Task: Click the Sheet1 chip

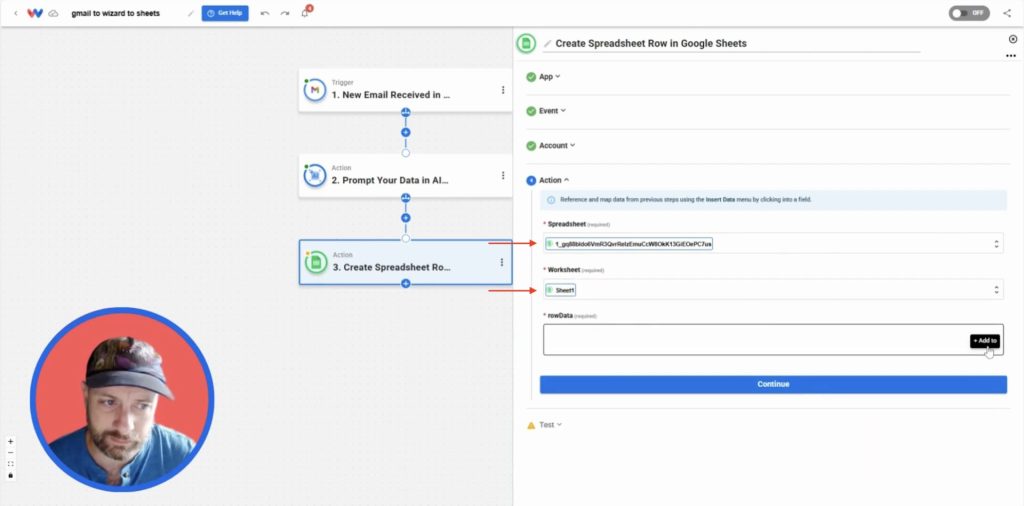Action: pyautogui.click(x=560, y=290)
